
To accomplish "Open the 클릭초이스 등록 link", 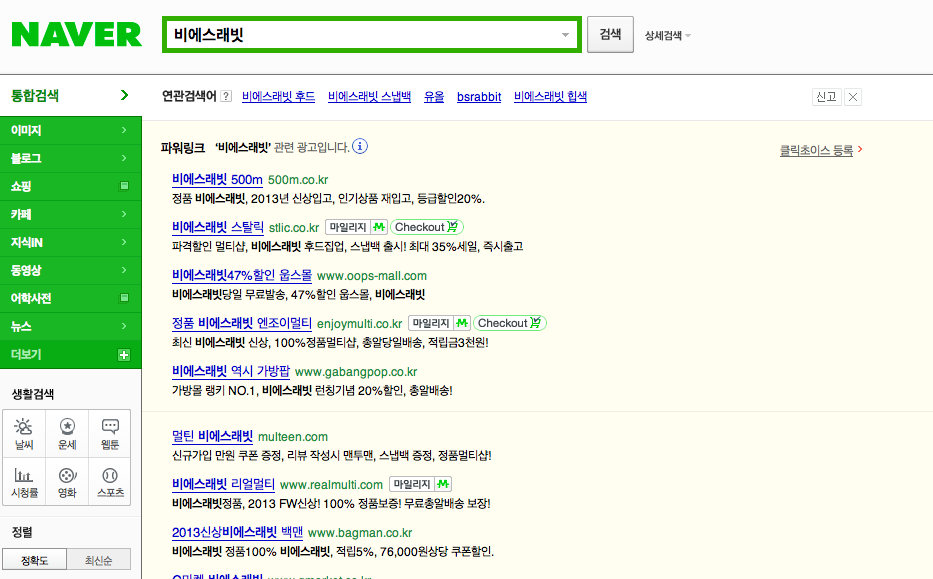I will click(816, 151).
